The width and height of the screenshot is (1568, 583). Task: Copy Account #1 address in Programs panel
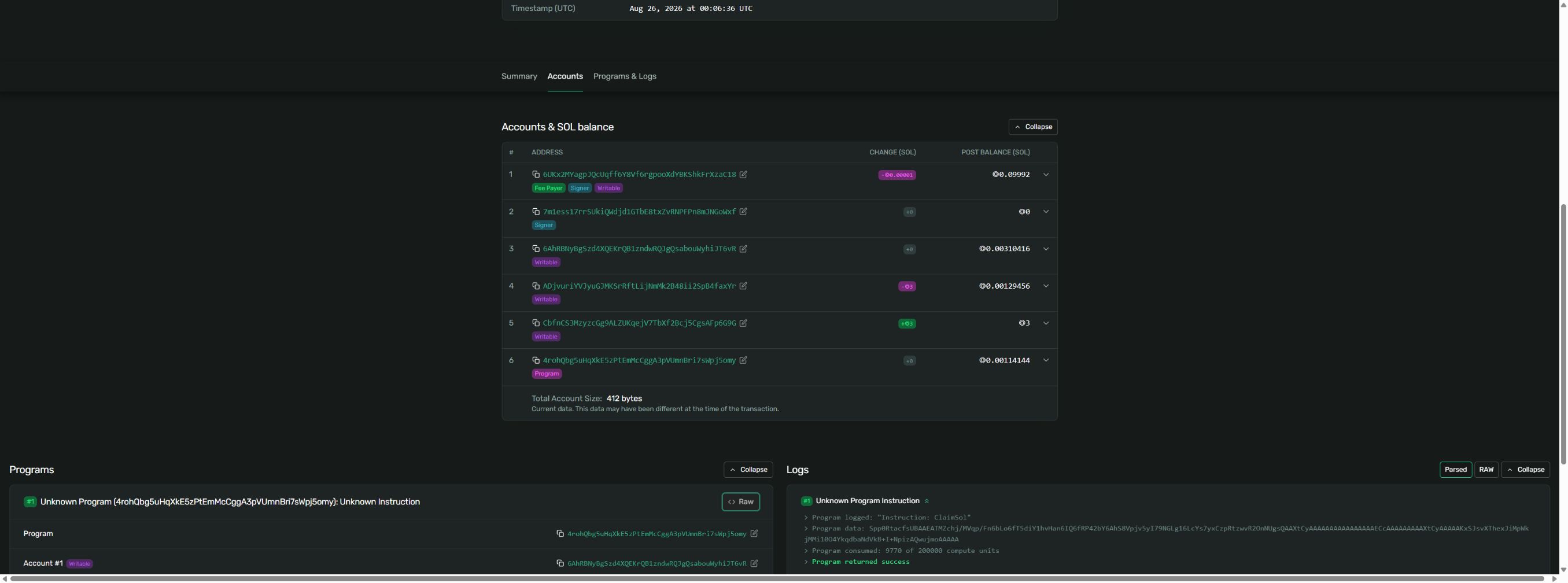coord(560,563)
